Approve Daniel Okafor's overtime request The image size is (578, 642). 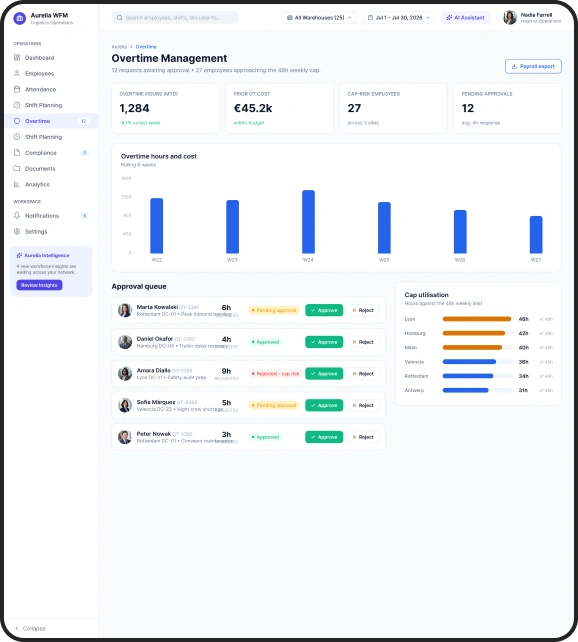coord(324,342)
